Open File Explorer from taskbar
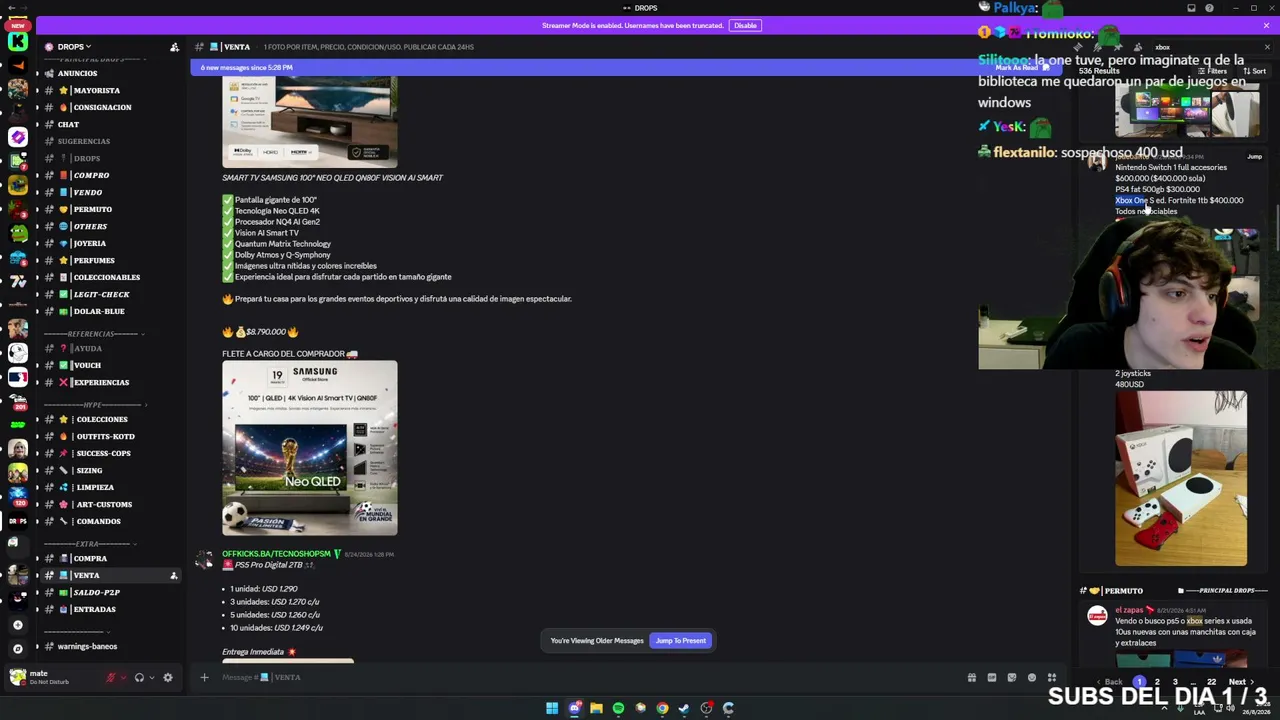Screen dimensions: 1280x720 click(x=596, y=708)
